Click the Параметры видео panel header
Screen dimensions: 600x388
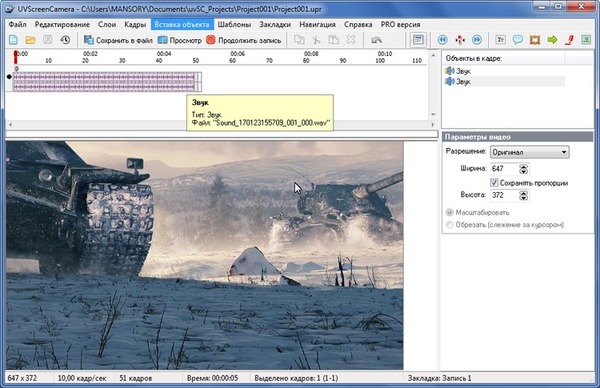[518, 137]
